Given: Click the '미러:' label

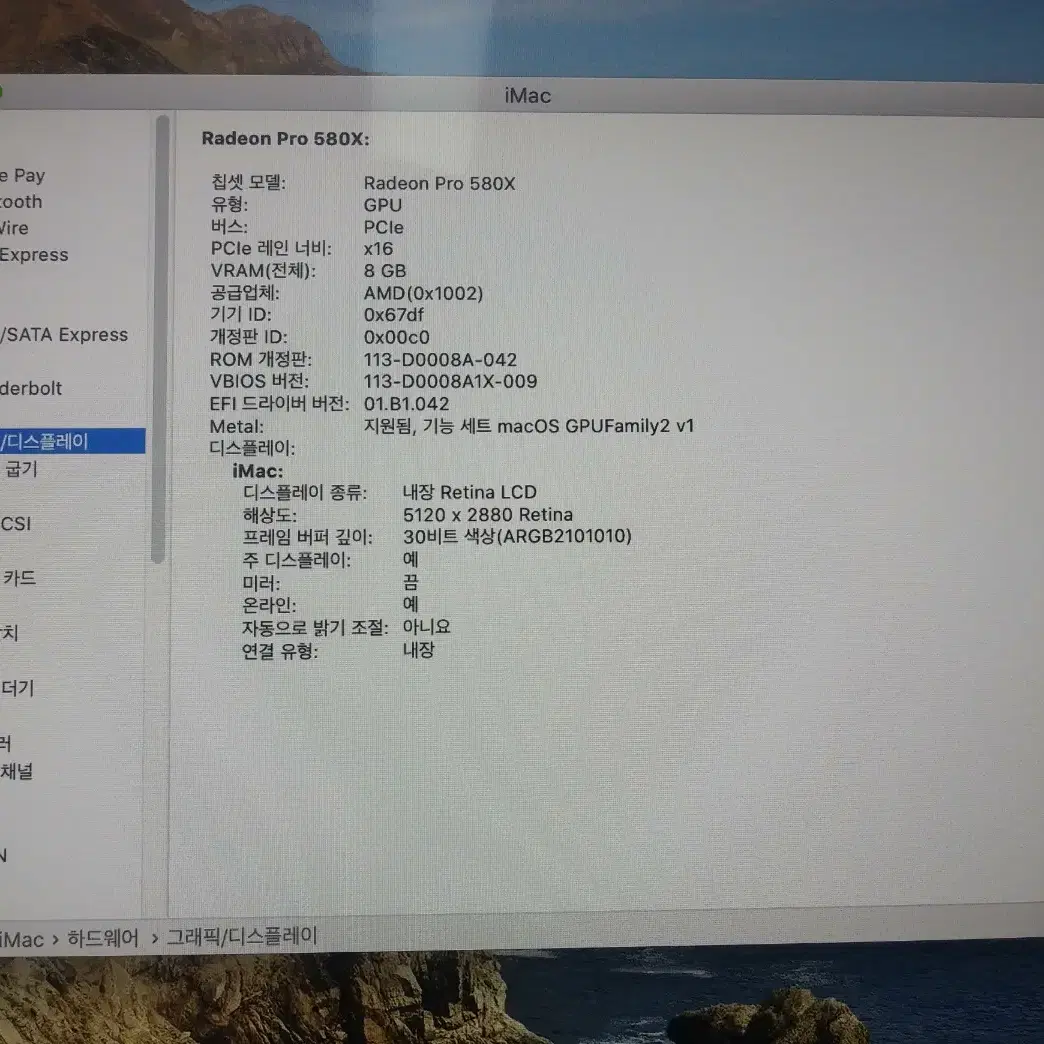Looking at the screenshot, I should (261, 583).
